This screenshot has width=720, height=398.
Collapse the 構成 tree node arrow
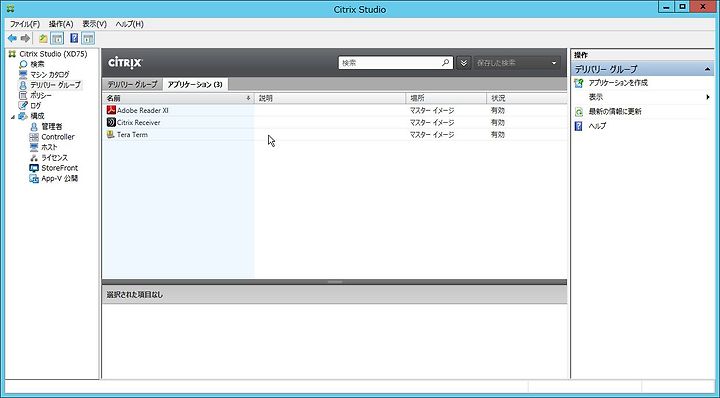pyautogui.click(x=13, y=117)
